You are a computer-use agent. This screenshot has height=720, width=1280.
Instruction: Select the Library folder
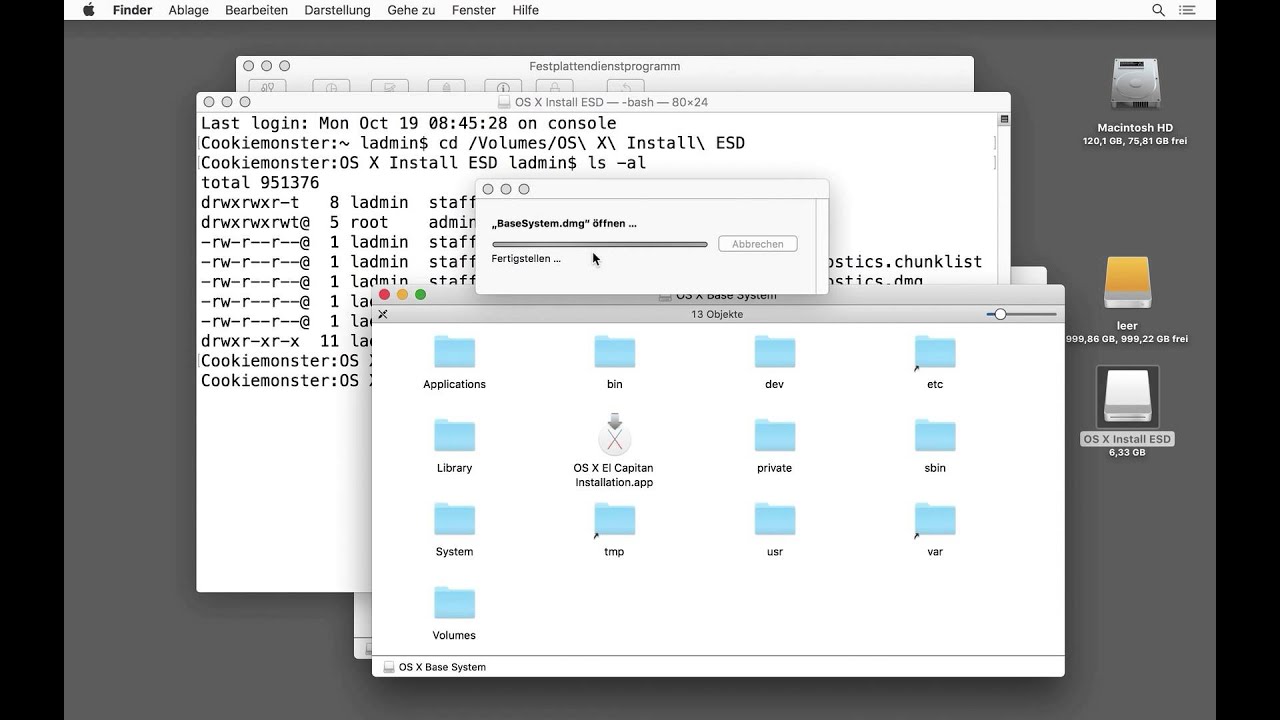[454, 437]
